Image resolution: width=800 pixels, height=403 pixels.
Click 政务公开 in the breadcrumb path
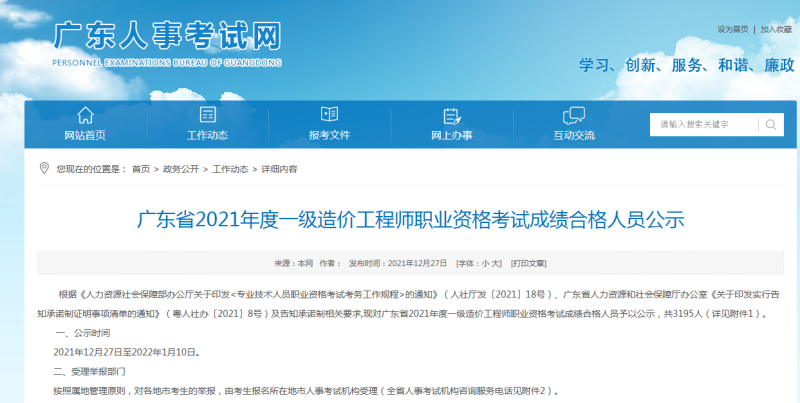coord(181,169)
